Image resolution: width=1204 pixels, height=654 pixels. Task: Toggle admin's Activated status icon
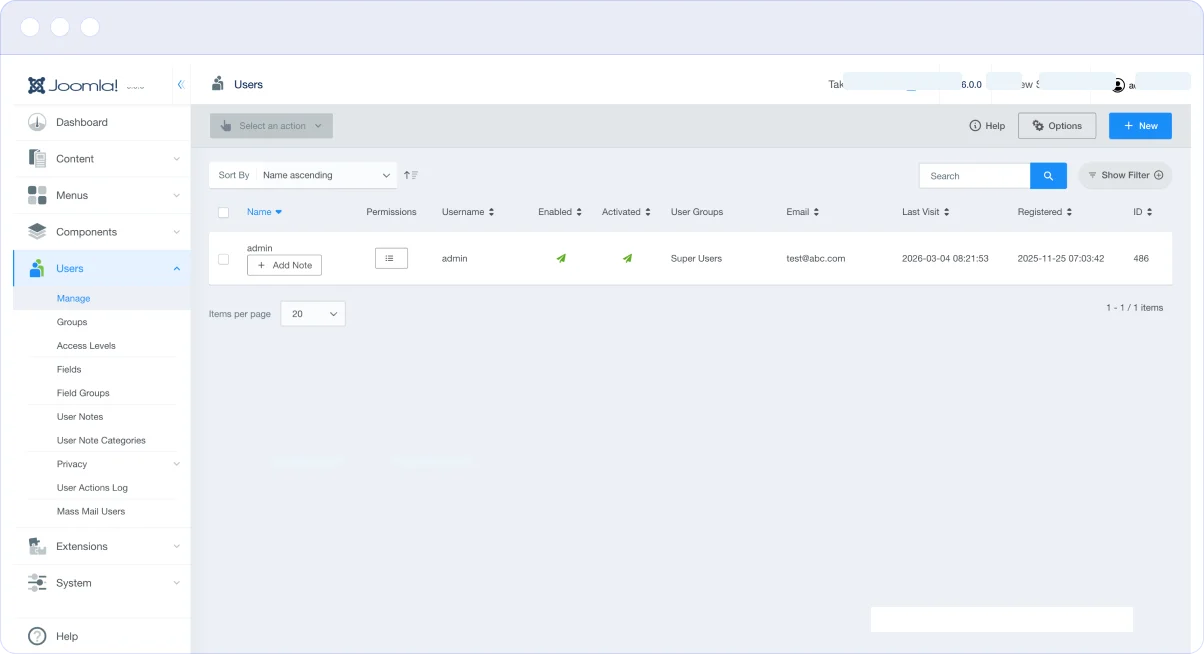[627, 258]
